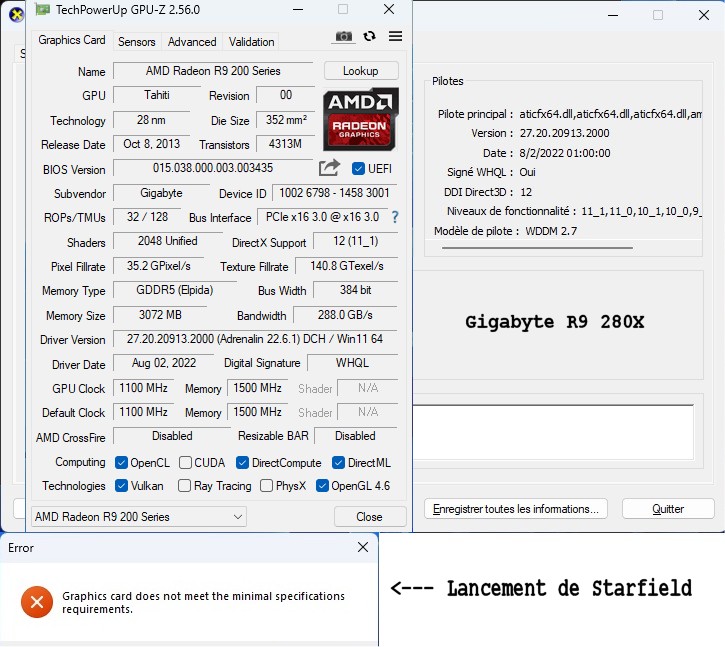Click the Pixel Fillrate 35.2 GPixel/s field

click(x=159, y=266)
